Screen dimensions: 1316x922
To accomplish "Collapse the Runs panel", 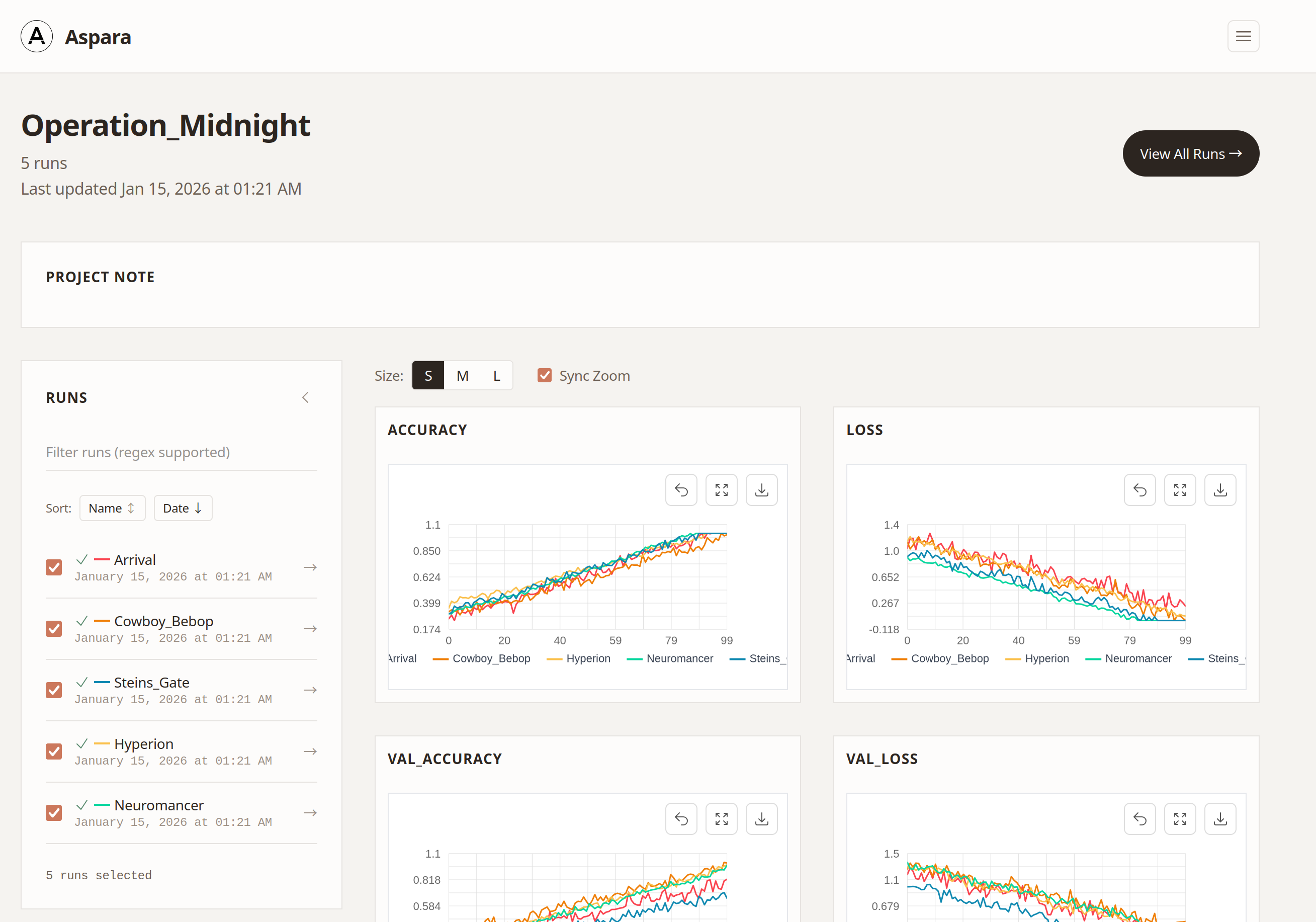I will [306, 397].
